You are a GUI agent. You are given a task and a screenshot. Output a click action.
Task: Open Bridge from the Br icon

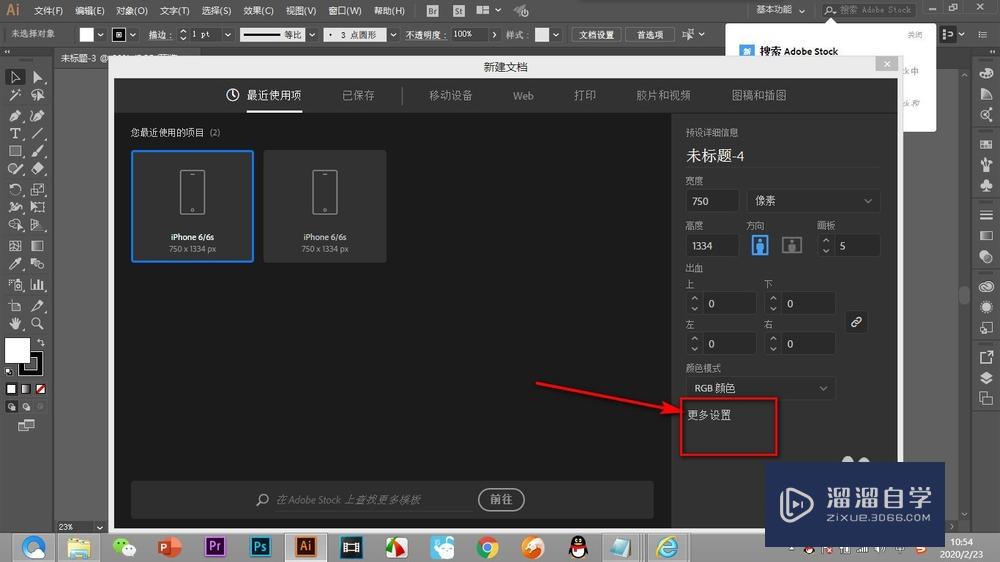click(x=432, y=11)
